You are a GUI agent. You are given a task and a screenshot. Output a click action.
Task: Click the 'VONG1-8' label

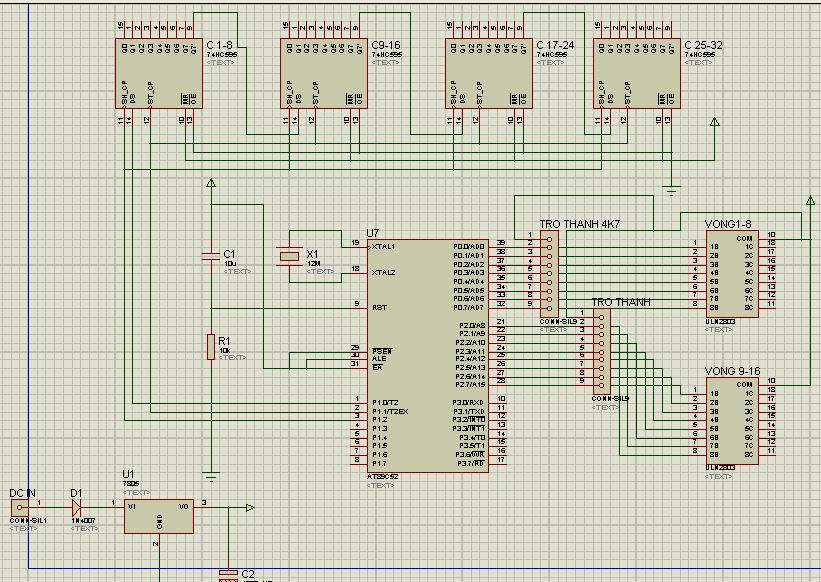(728, 224)
